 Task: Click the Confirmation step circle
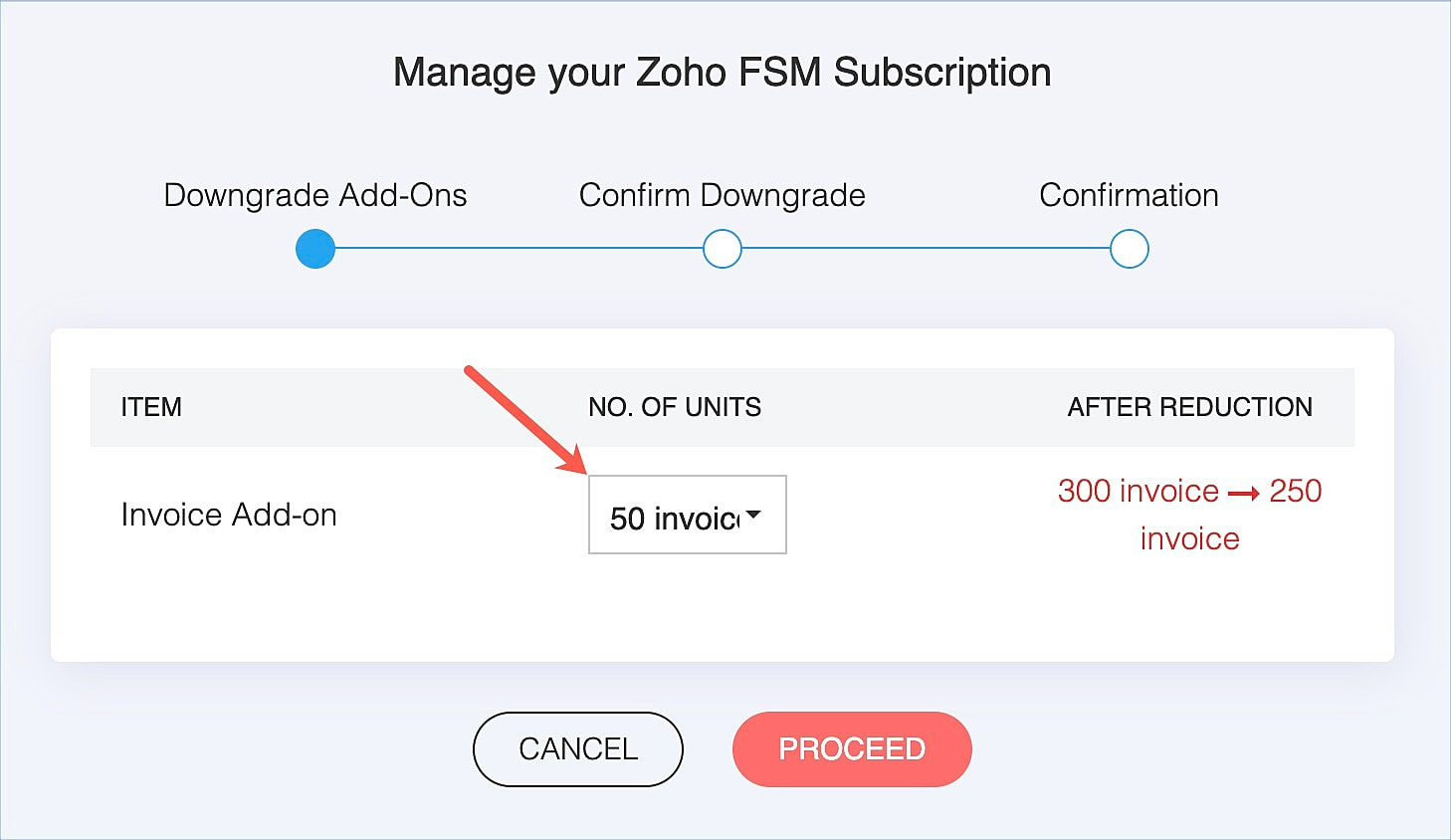coord(1130,249)
